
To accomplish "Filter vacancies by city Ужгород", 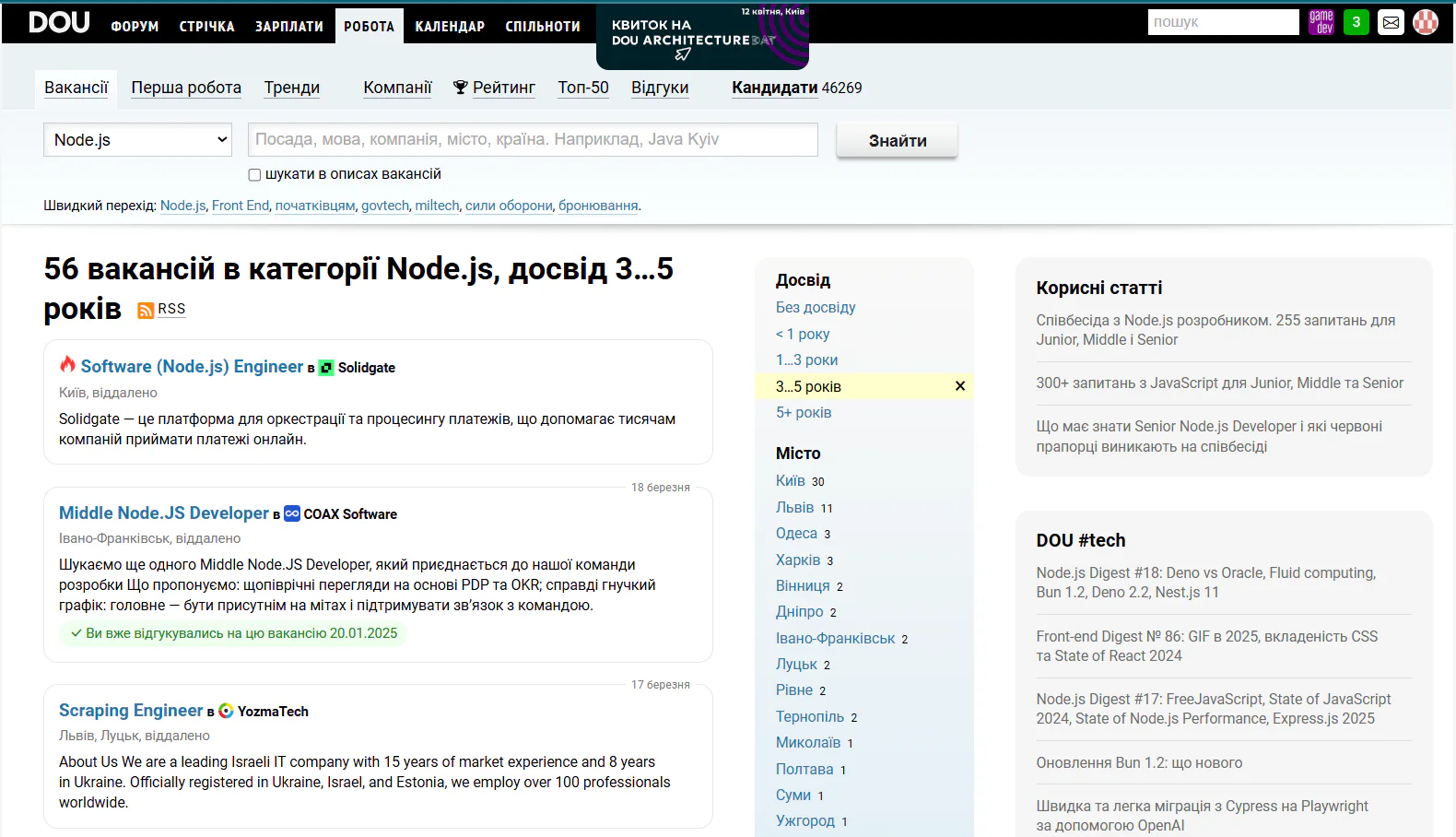I will coord(805,821).
